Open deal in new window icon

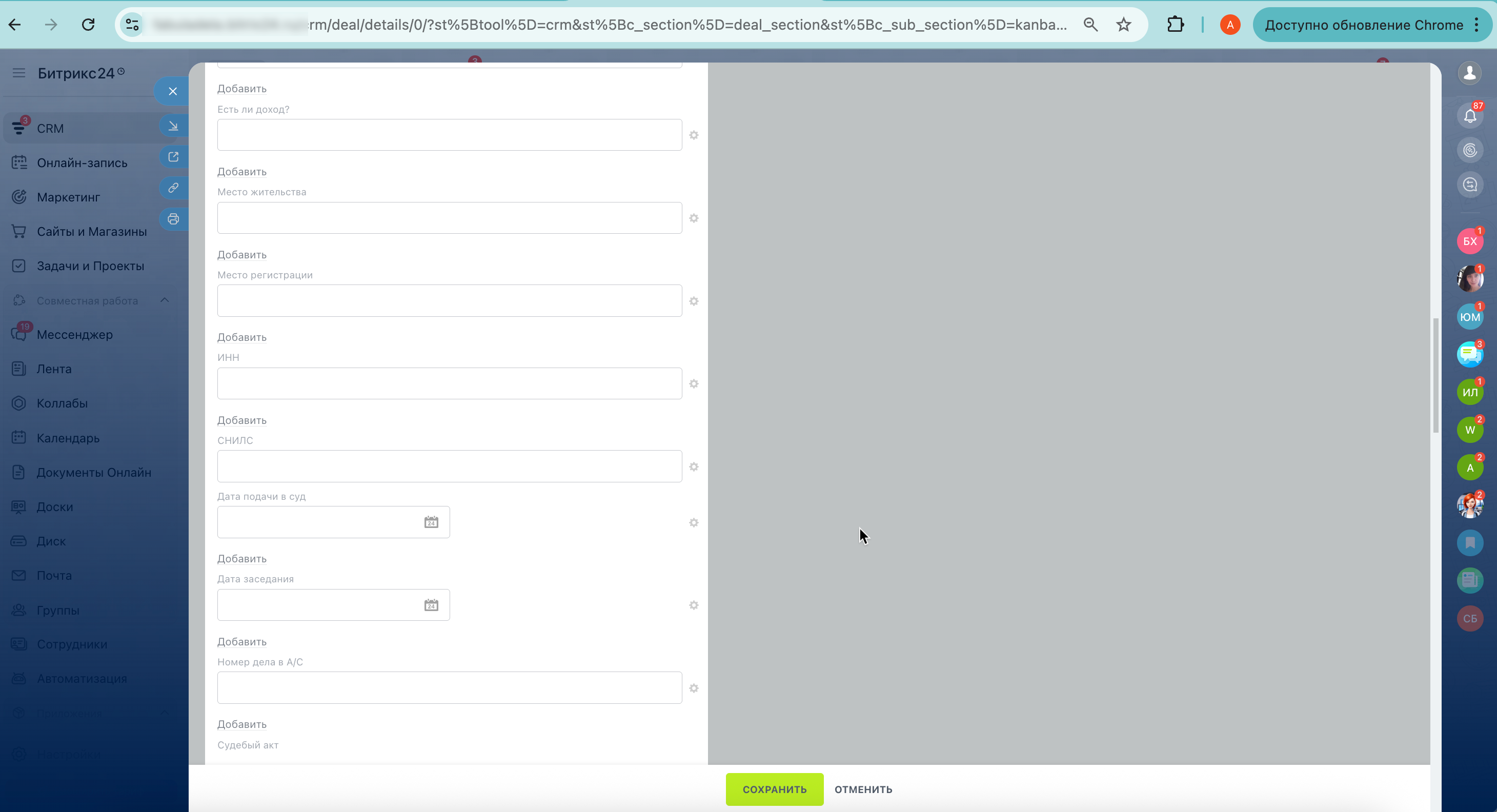tap(173, 157)
